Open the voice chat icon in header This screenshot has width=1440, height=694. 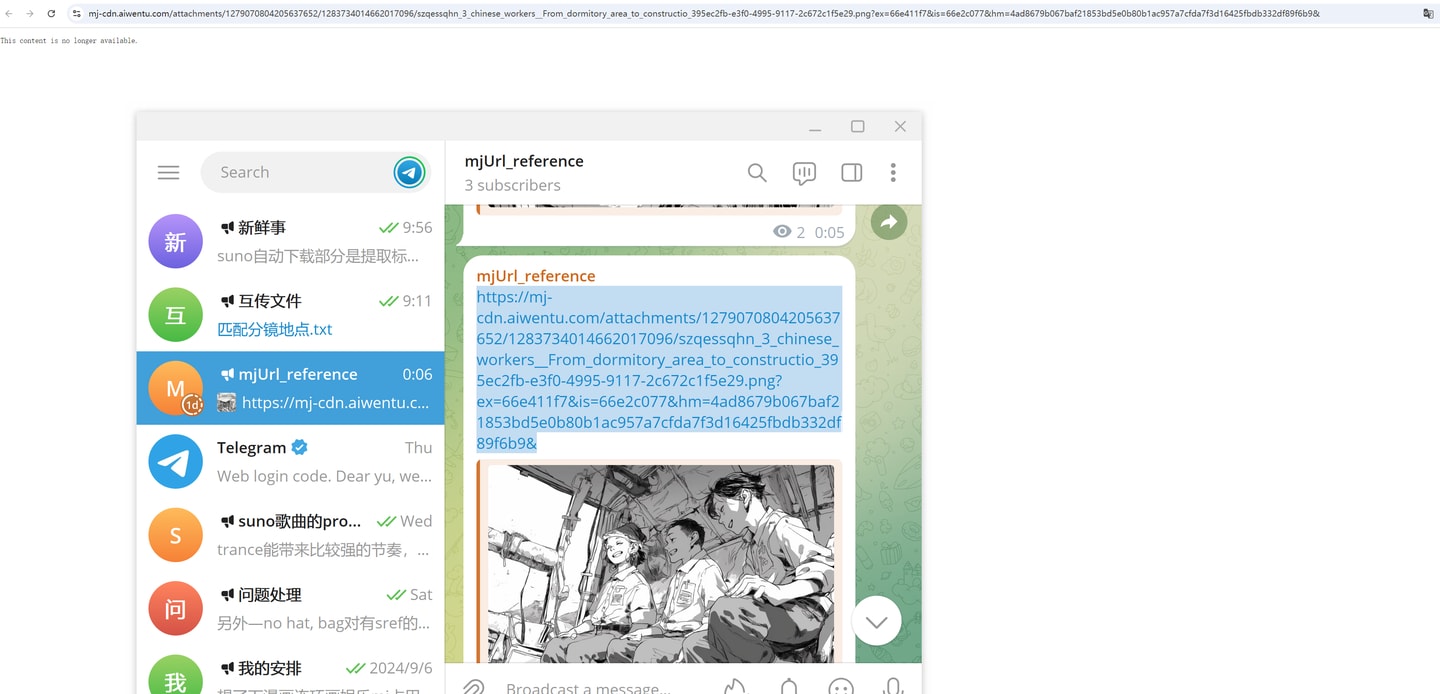[x=804, y=173]
